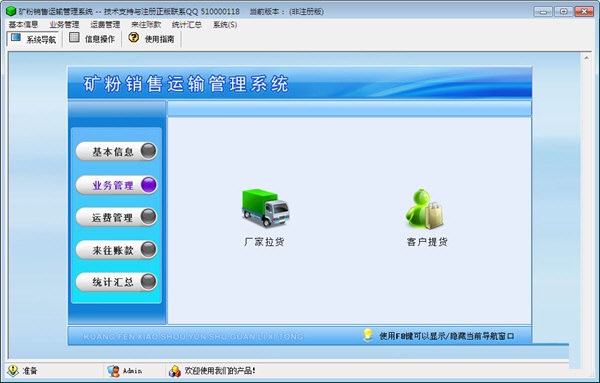Click the light bulb hint icon

coord(367,335)
